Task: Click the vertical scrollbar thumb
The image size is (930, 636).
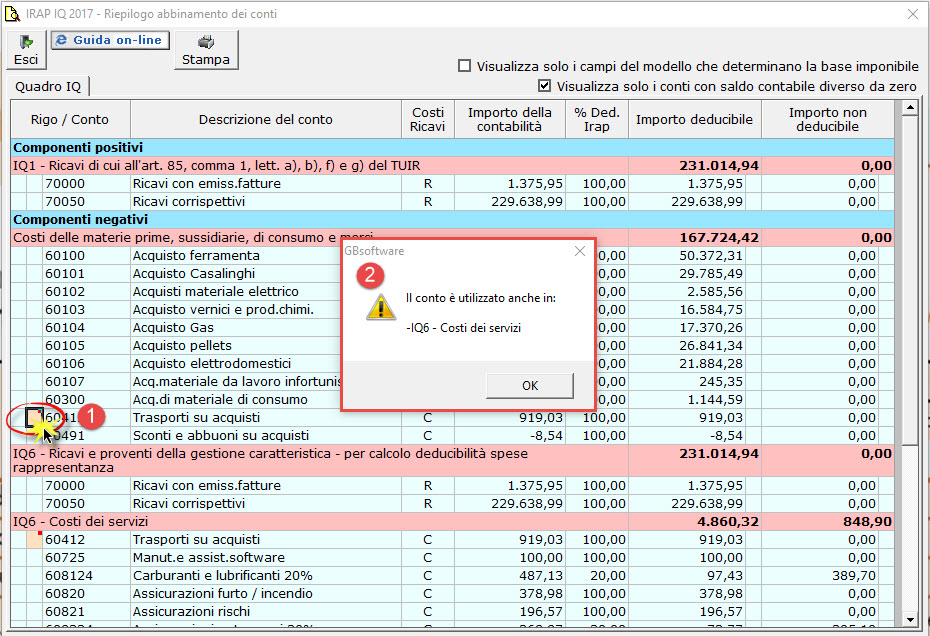Action: pos(909,282)
